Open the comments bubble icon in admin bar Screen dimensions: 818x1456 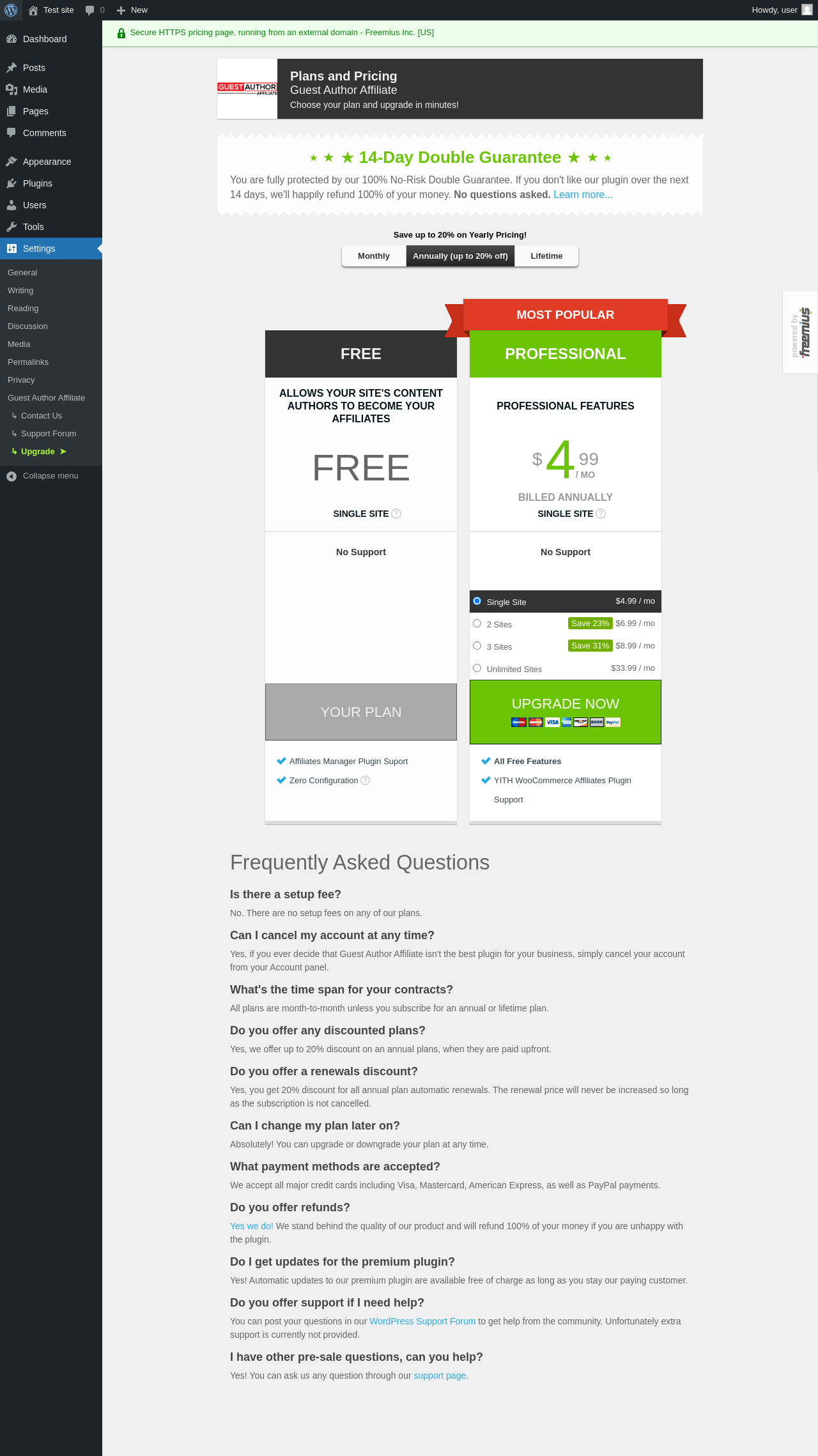(x=89, y=10)
